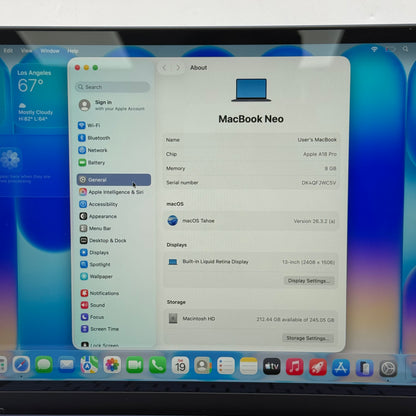Open Menu Bar settings
Viewport: 416px width, 416px height.
click(x=95, y=228)
